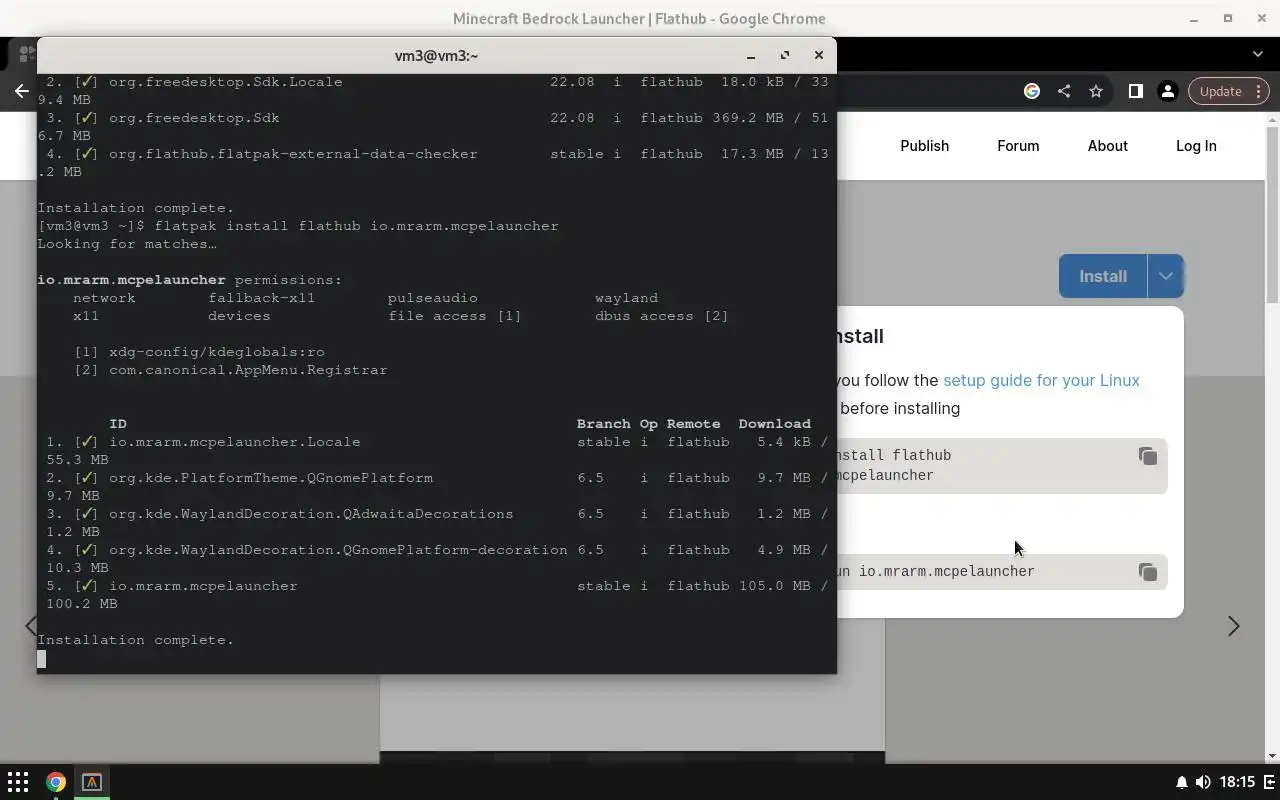The height and width of the screenshot is (800, 1280).
Task: Open Google icon in Chrome address bar
Action: click(x=1032, y=91)
